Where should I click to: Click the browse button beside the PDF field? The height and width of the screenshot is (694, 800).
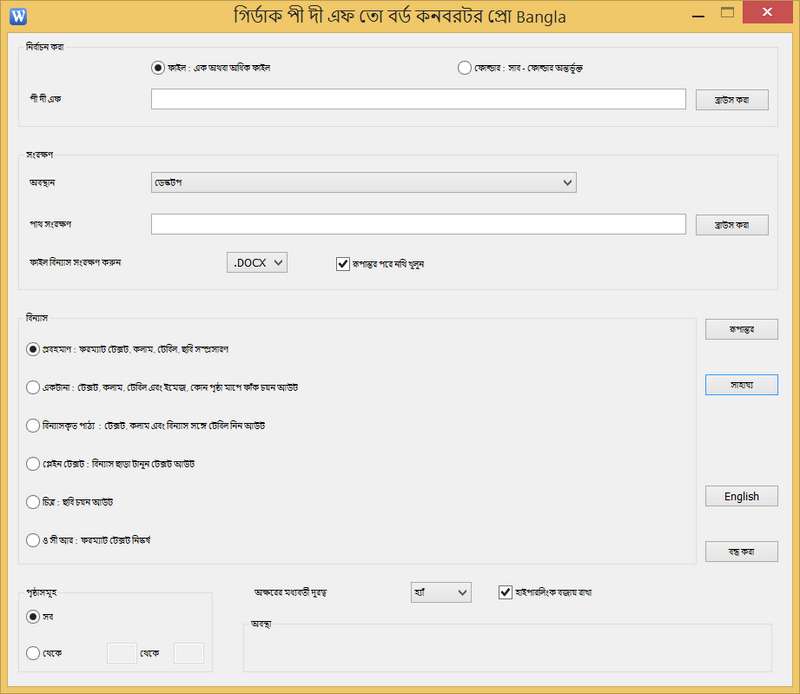pos(731,100)
